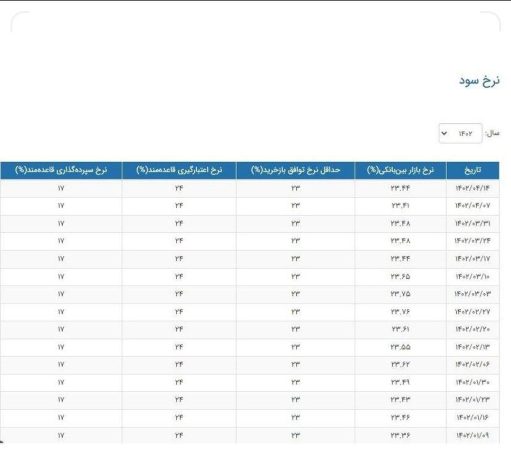Click the نرخ سپرده‌گذاری قاعده‌مند header
Image resolution: width=511 pixels, height=450 pixels.
pos(61,170)
